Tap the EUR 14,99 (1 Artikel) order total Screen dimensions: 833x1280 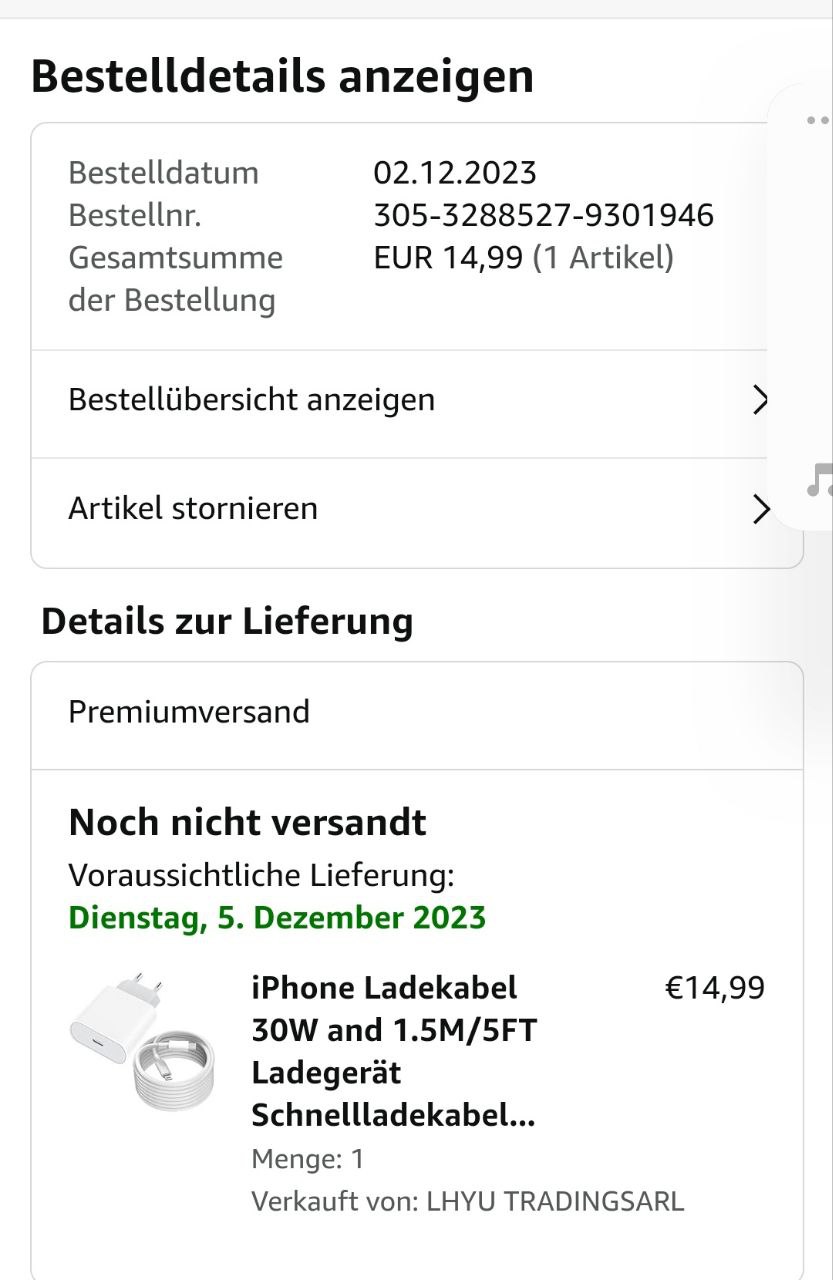pyautogui.click(x=523, y=258)
